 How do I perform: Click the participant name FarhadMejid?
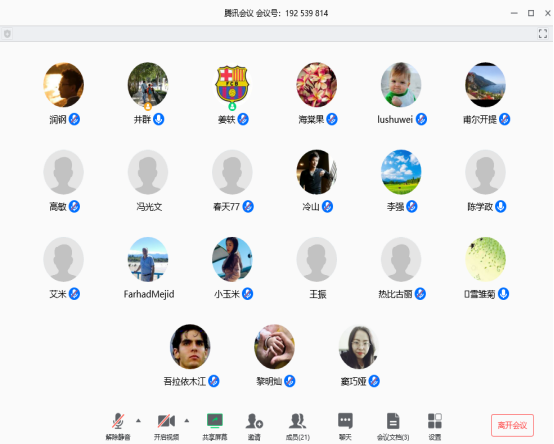click(x=149, y=294)
